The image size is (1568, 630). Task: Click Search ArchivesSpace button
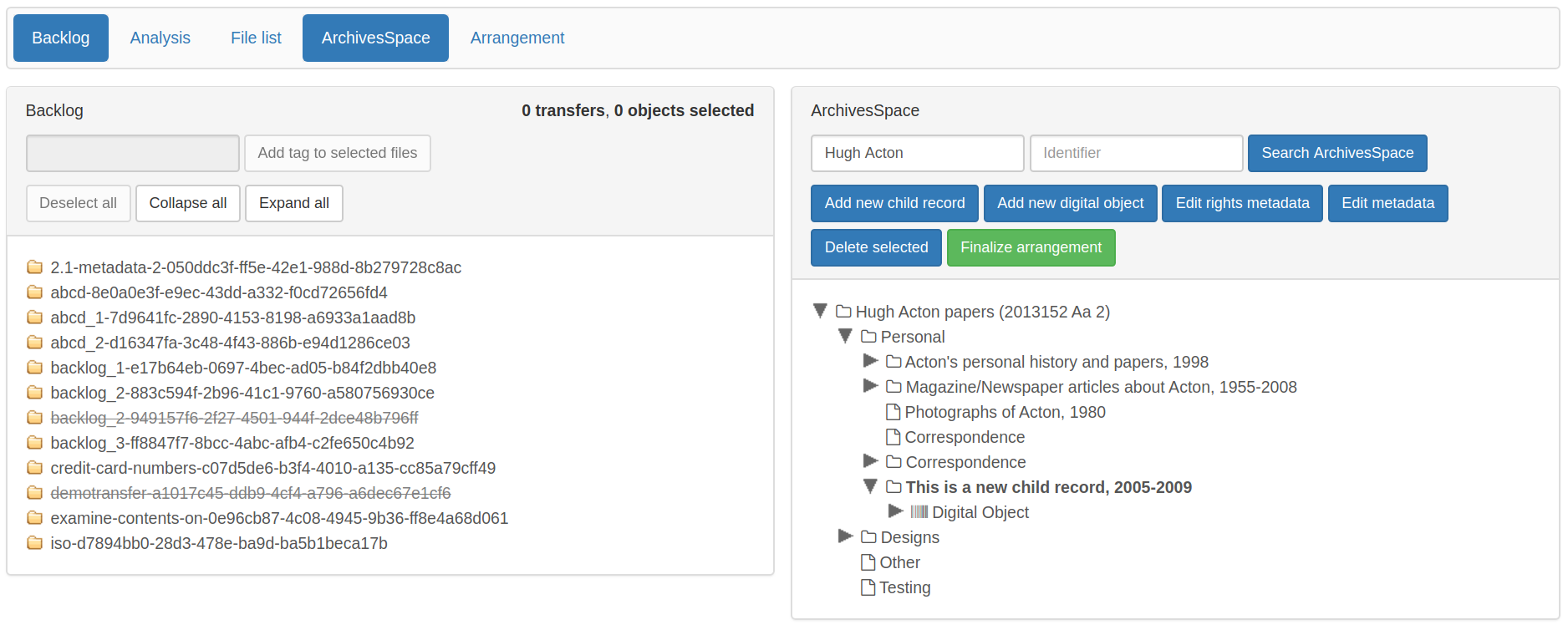coord(1336,153)
